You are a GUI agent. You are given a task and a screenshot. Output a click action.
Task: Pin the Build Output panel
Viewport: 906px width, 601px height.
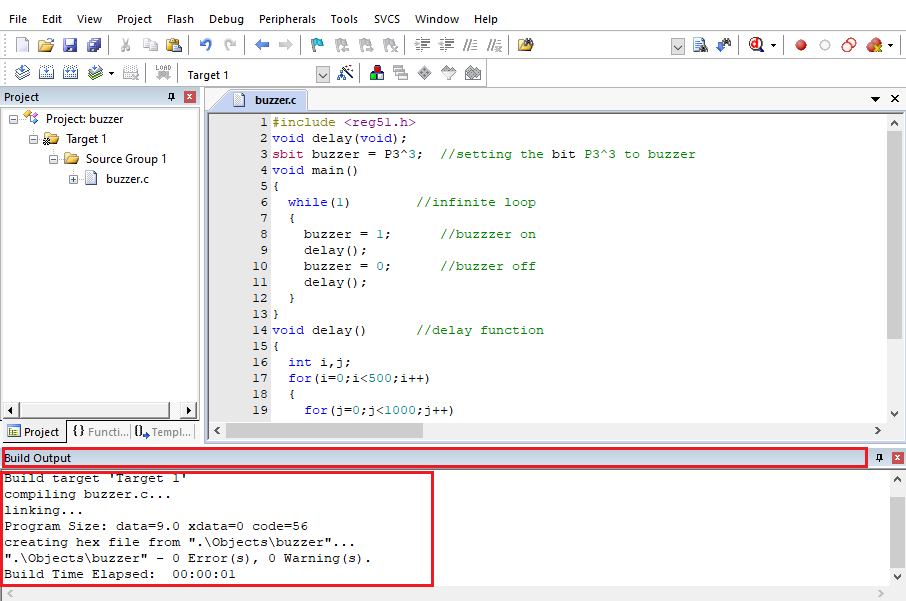point(879,458)
